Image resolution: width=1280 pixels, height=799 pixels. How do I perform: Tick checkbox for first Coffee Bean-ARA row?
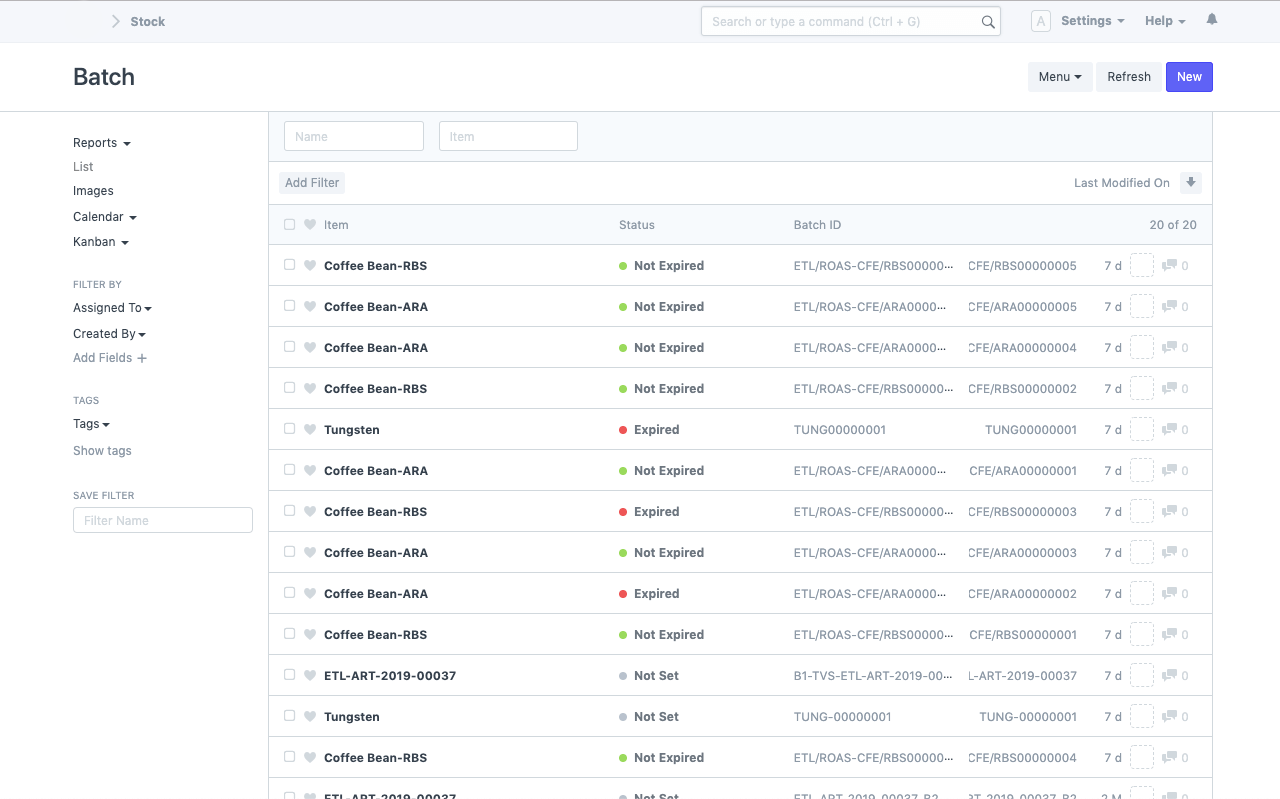click(x=290, y=306)
